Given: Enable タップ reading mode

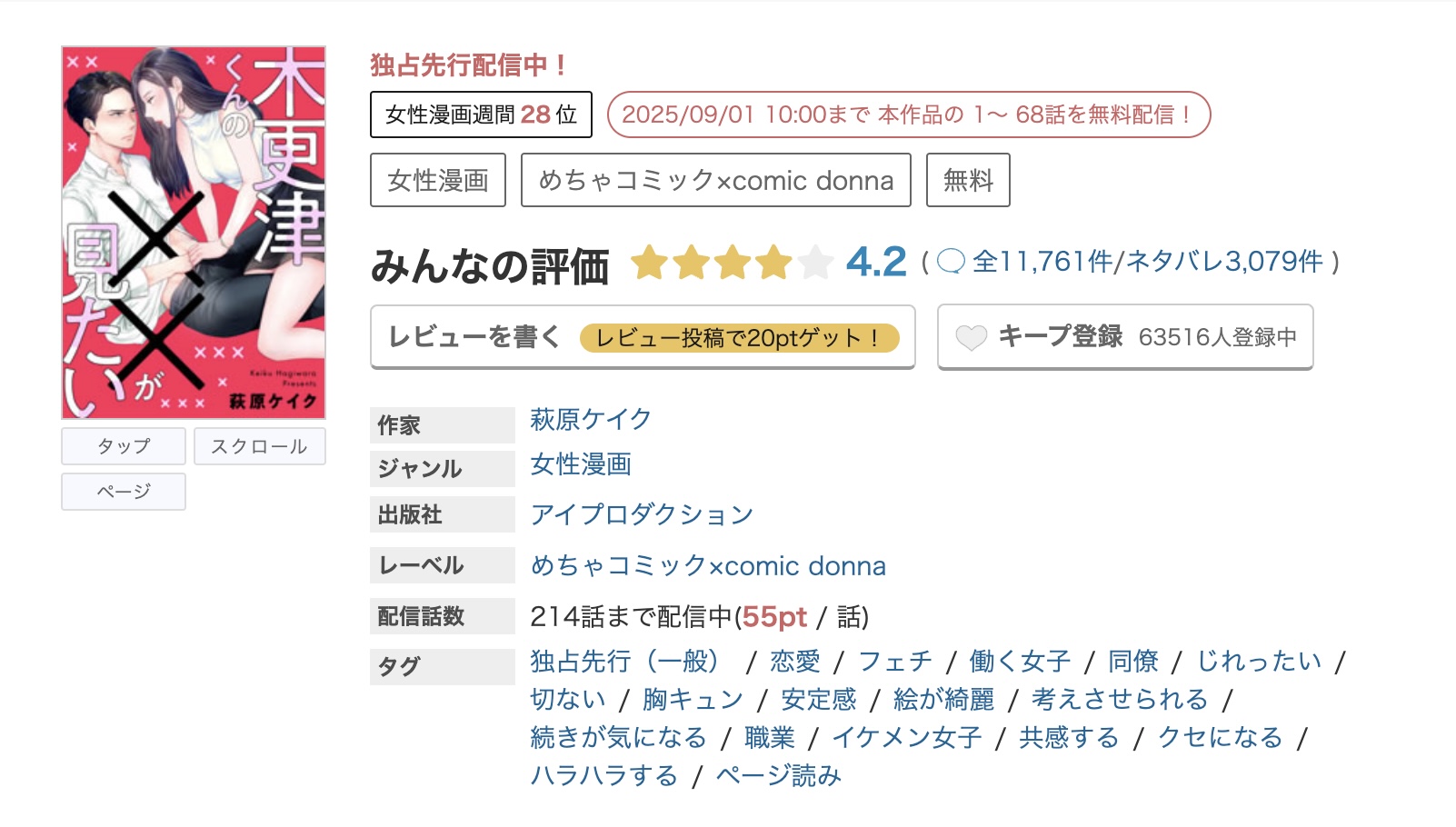Looking at the screenshot, I should pyautogui.click(x=123, y=445).
